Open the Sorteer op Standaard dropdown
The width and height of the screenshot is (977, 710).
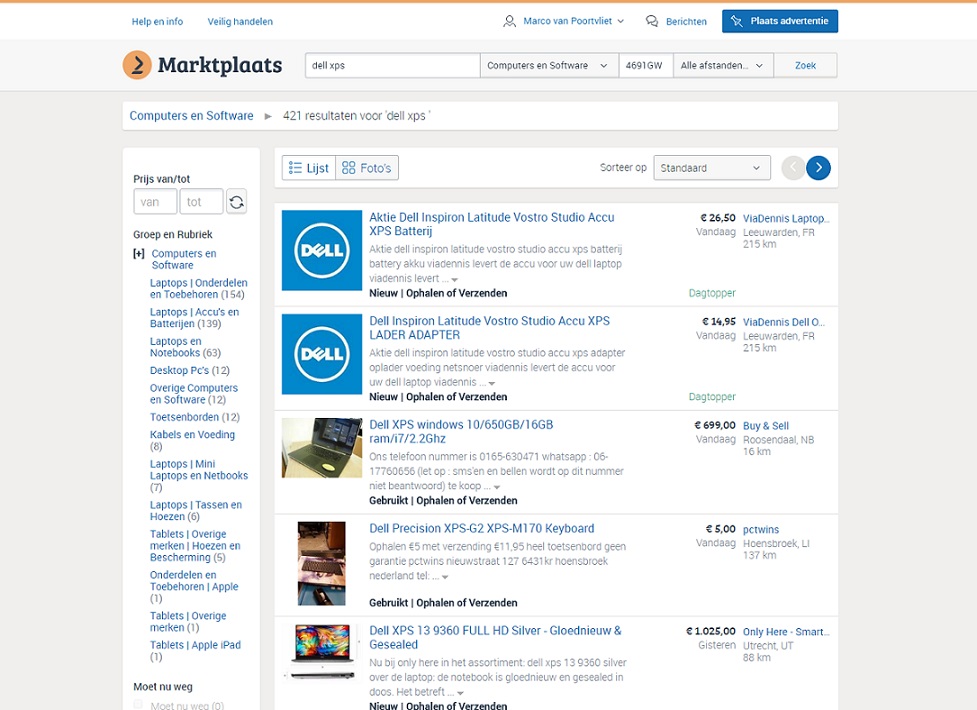pos(712,168)
